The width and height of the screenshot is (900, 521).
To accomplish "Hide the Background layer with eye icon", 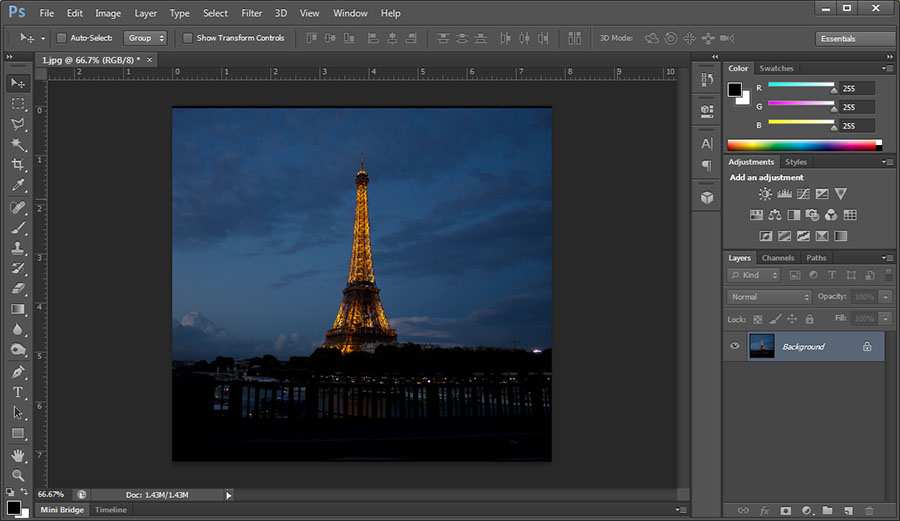I will coord(735,346).
